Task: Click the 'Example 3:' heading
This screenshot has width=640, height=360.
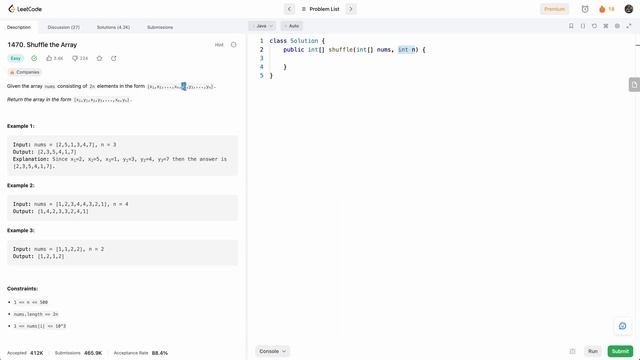Action: [x=21, y=231]
